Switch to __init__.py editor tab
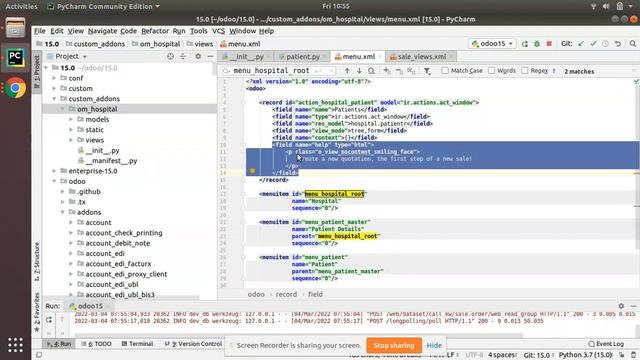The width and height of the screenshot is (640, 360). click(x=247, y=57)
